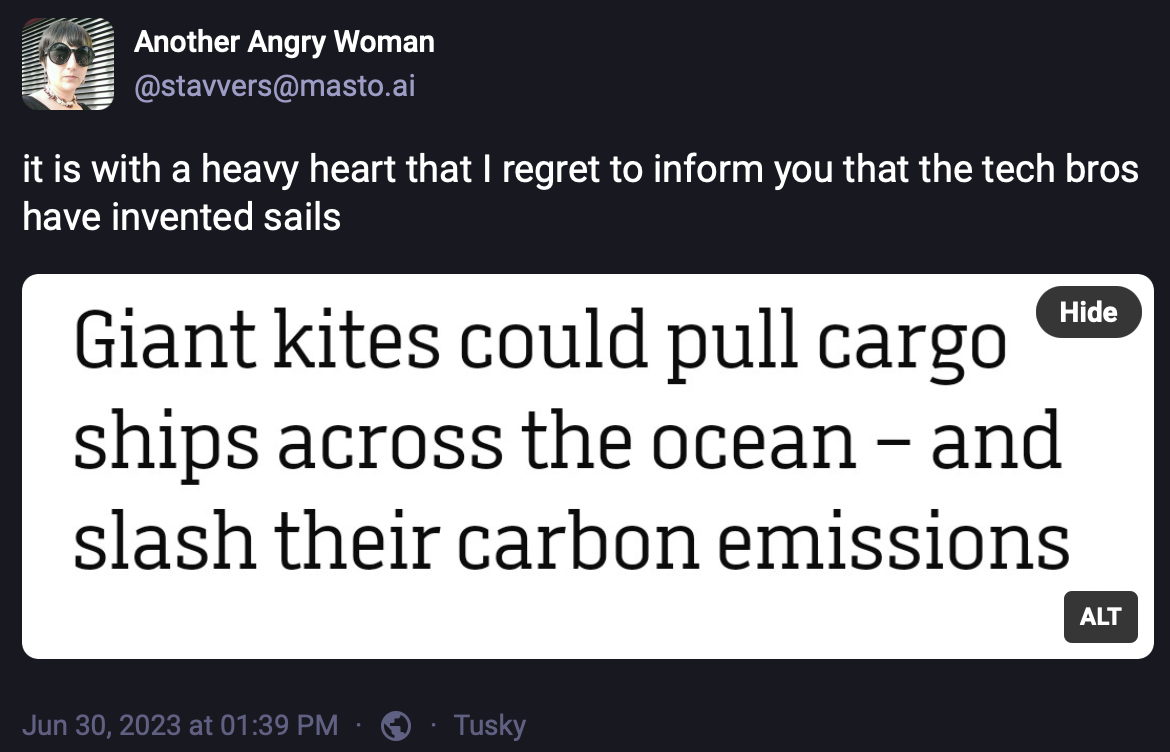
Task: Click the post's first line about heavy heart
Action: point(580,169)
